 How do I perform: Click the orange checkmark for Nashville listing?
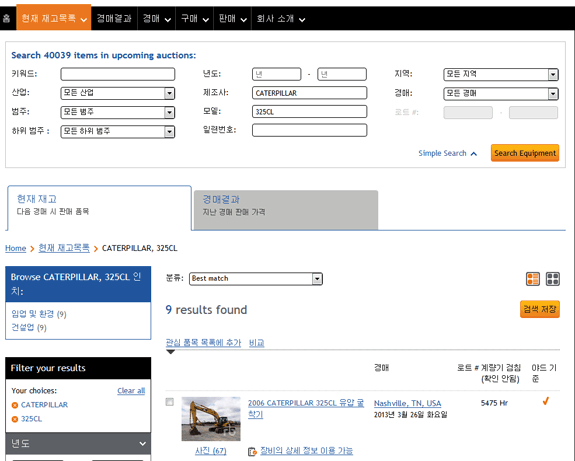tap(546, 401)
